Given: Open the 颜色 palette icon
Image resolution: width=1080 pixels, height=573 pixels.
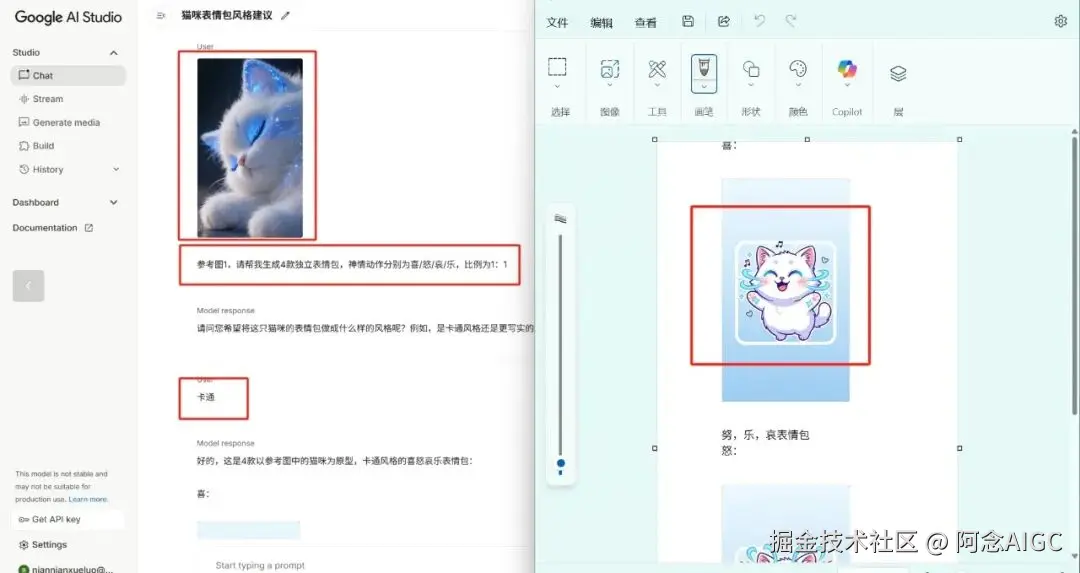Looking at the screenshot, I should (798, 68).
